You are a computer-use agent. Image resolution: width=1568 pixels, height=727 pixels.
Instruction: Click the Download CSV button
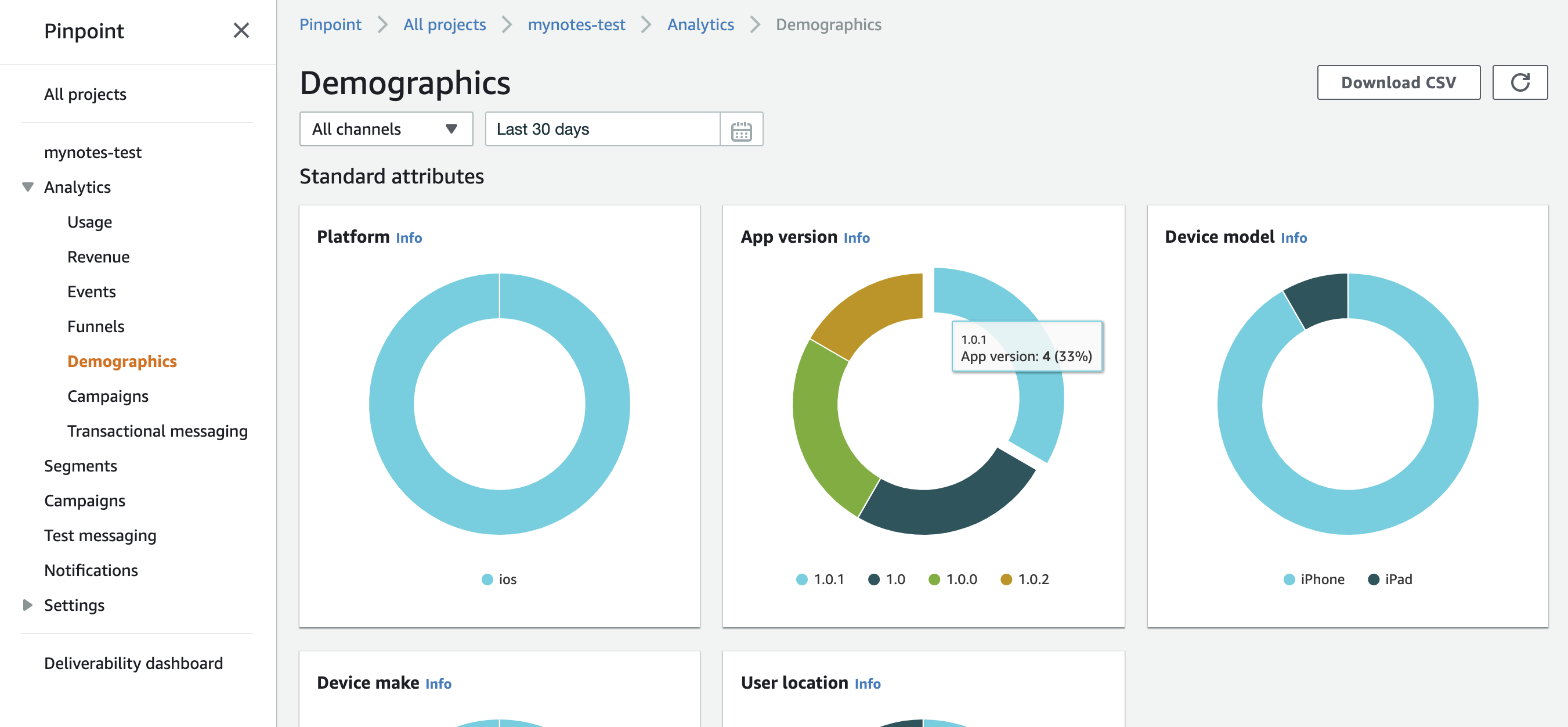(1398, 82)
